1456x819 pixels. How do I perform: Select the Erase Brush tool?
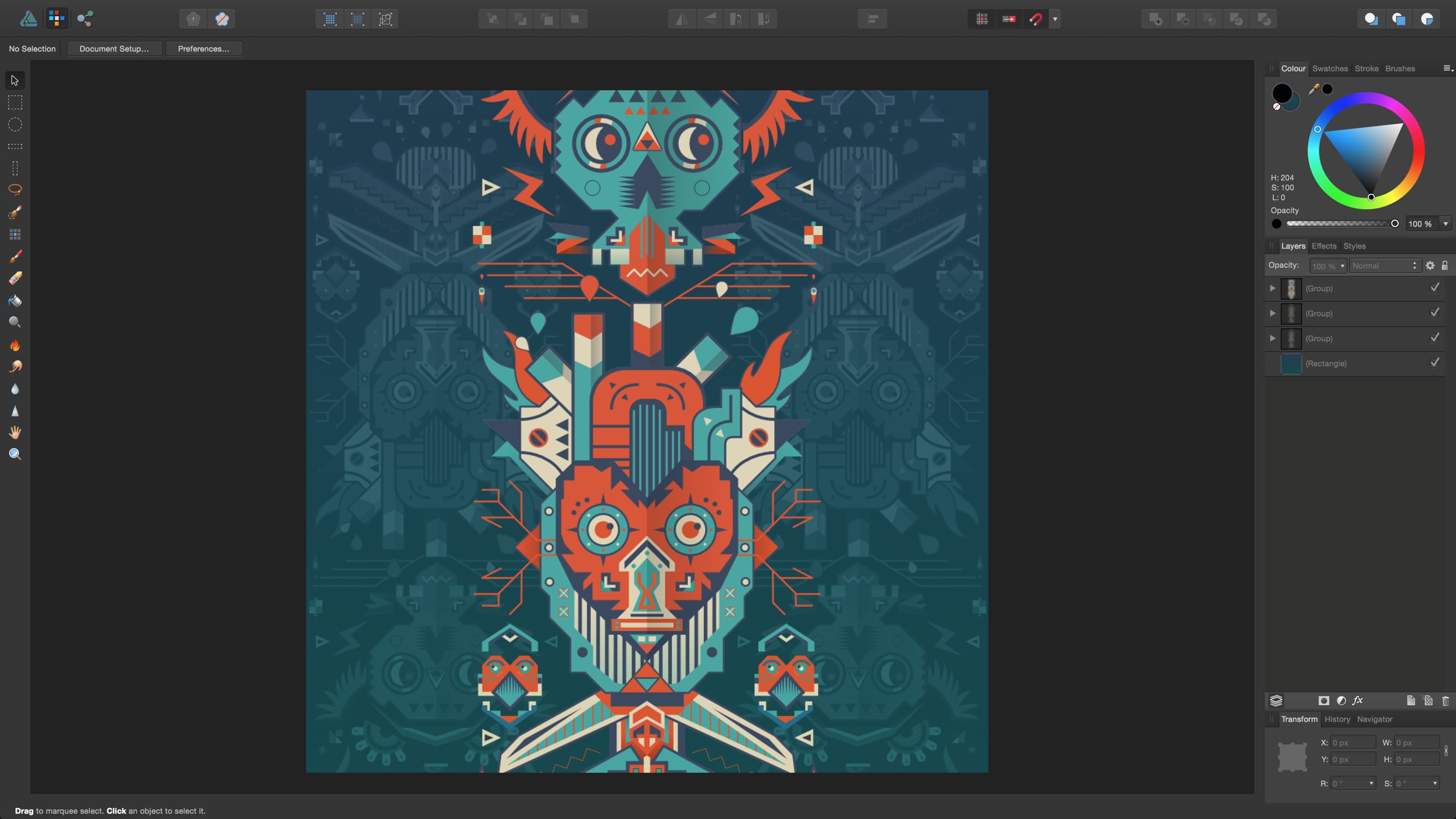coord(15,278)
